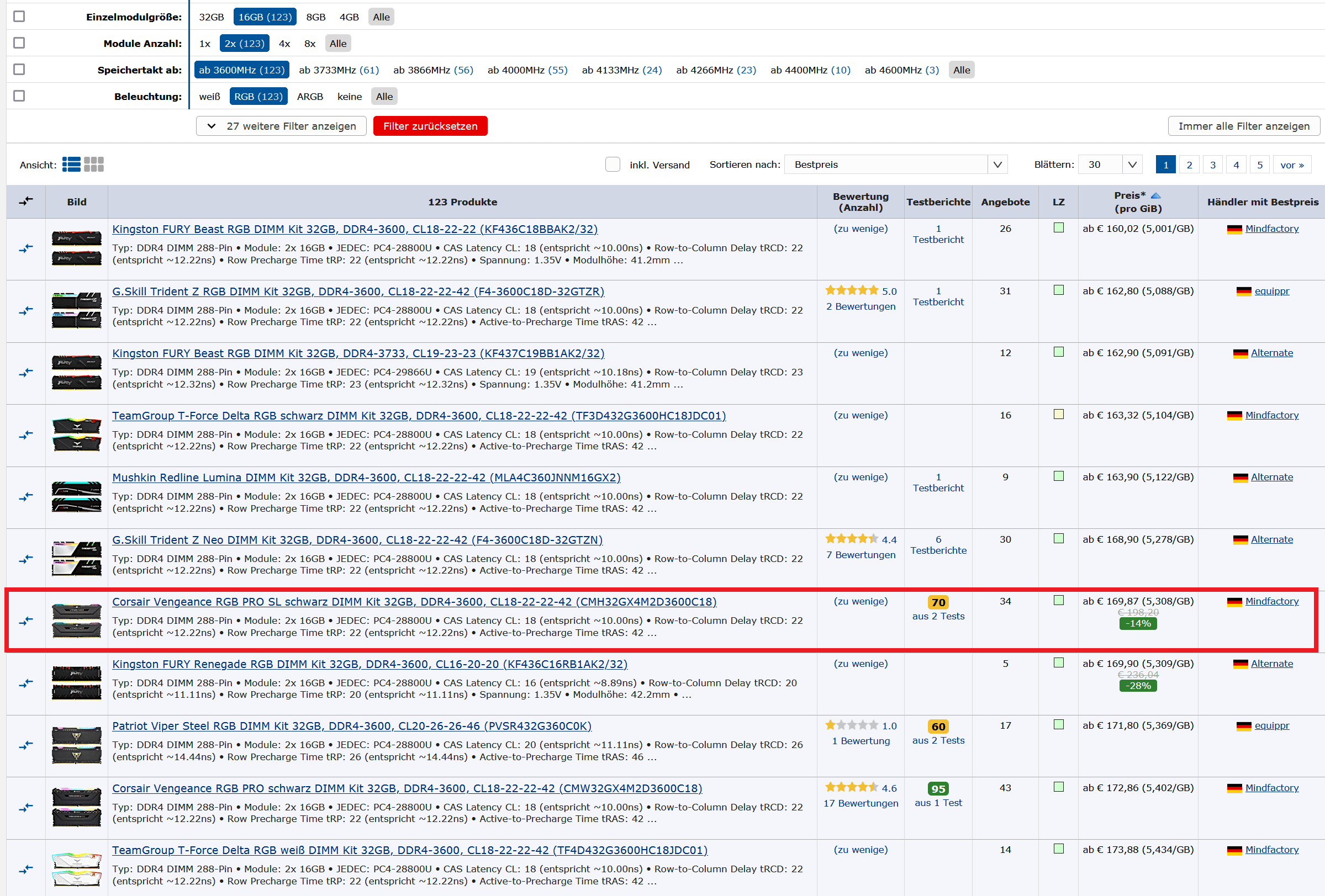Viewport: 1325px width, 896px height.
Task: Open the TeamGroup T-Force Delta RGB weiß link
Action: point(409,850)
